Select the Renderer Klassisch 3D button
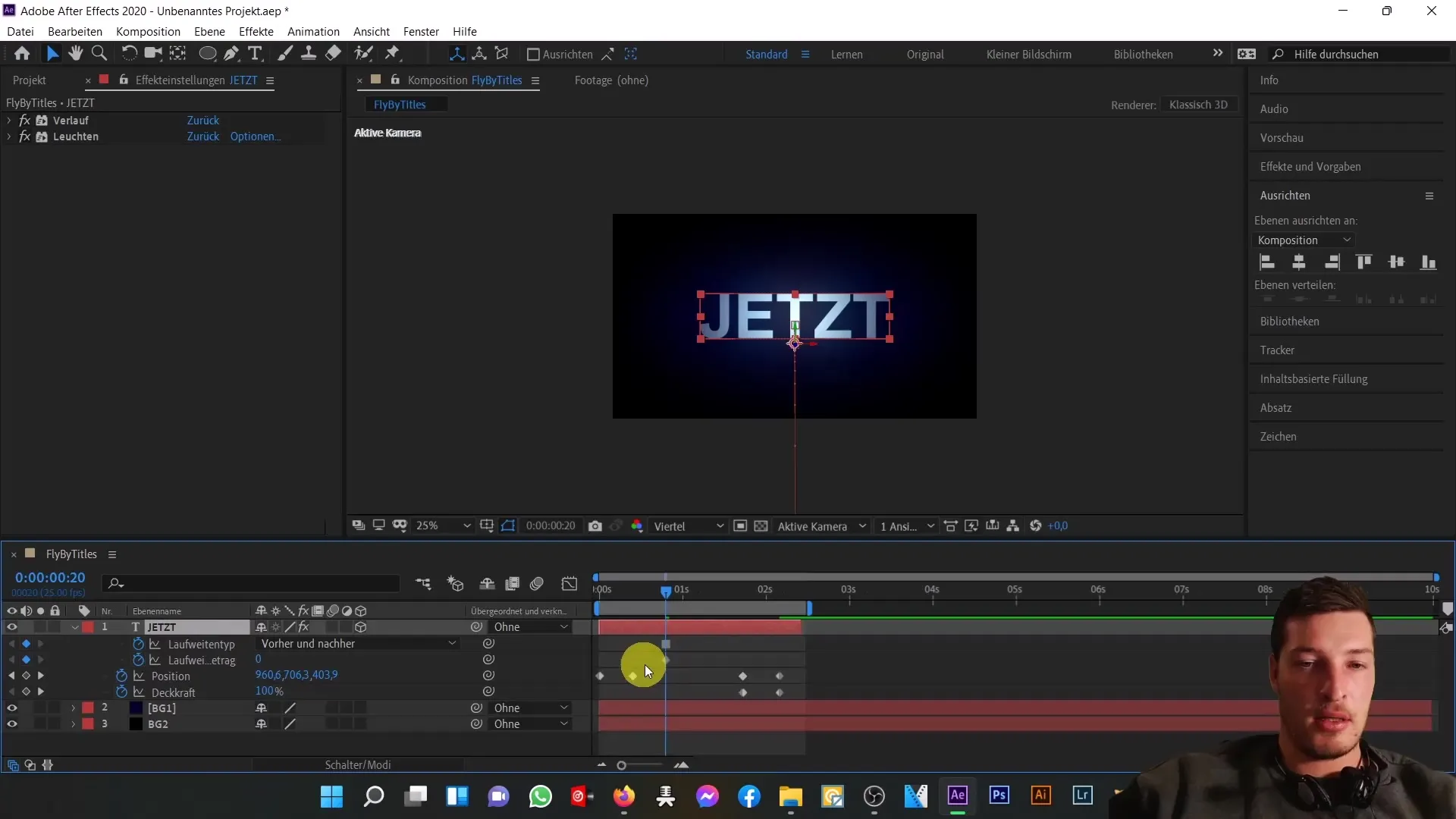1456x819 pixels. tap(1198, 105)
